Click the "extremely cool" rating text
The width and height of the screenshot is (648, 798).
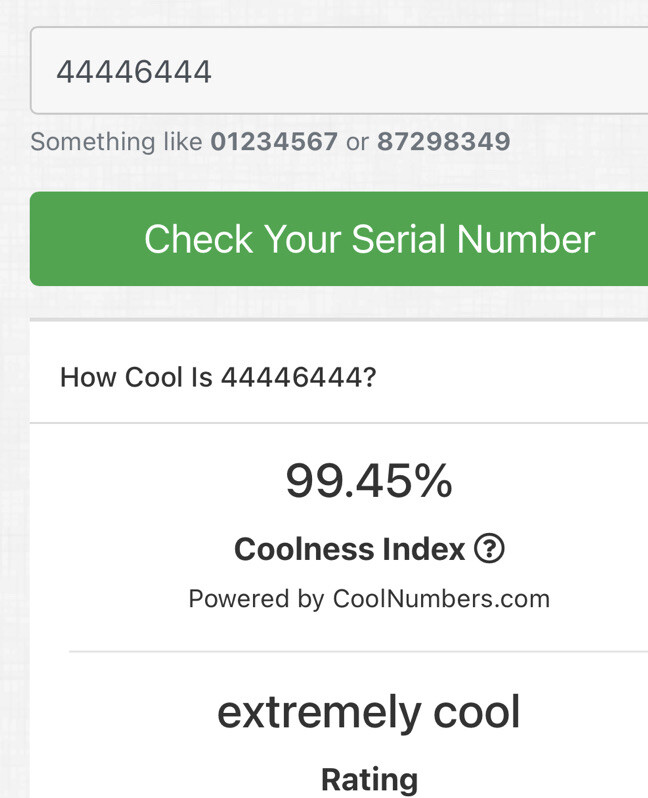click(368, 712)
